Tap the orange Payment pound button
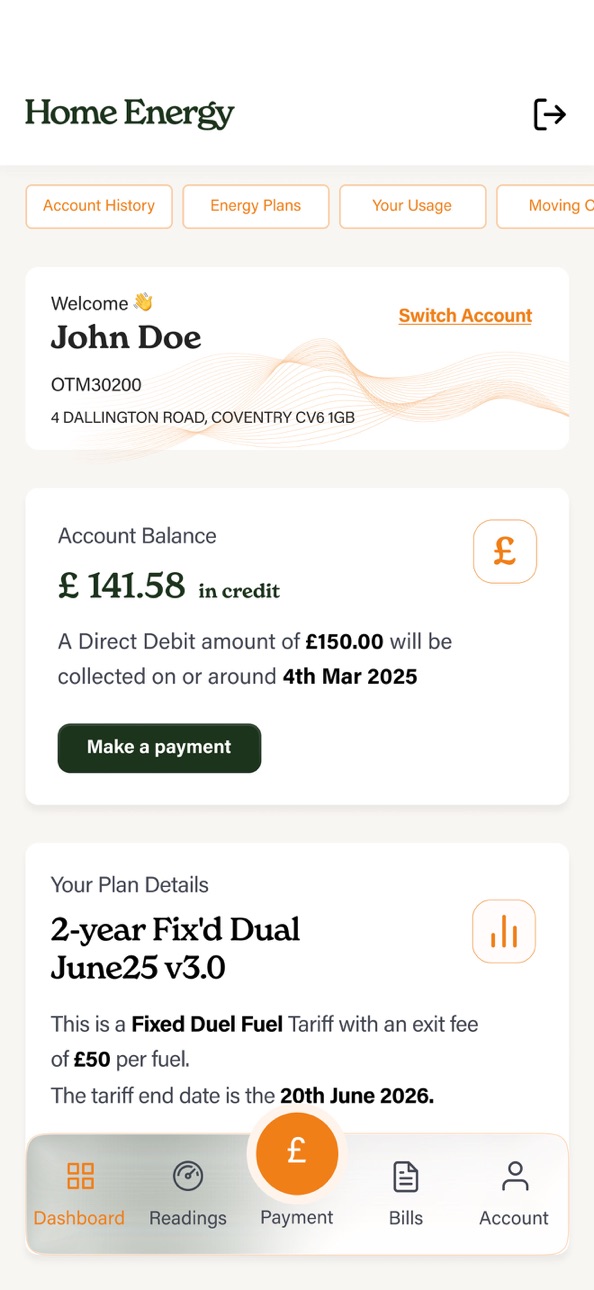 pos(297,1153)
